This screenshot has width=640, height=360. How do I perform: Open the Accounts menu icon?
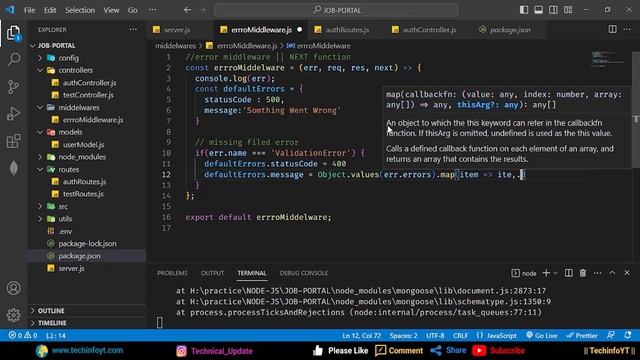click(x=13, y=288)
